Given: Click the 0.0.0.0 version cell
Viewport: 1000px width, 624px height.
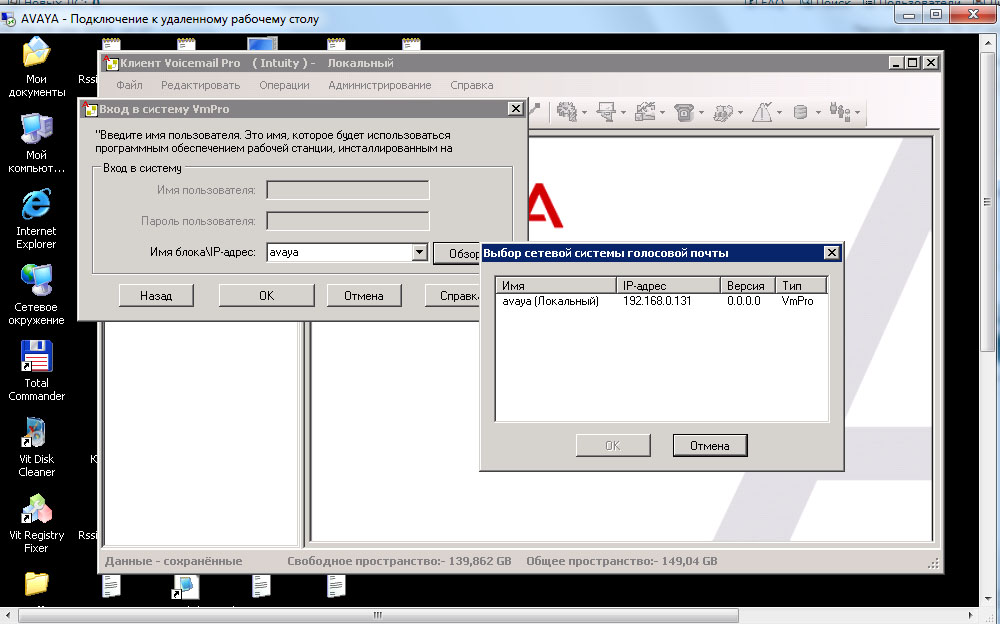Looking at the screenshot, I should coord(744,301).
